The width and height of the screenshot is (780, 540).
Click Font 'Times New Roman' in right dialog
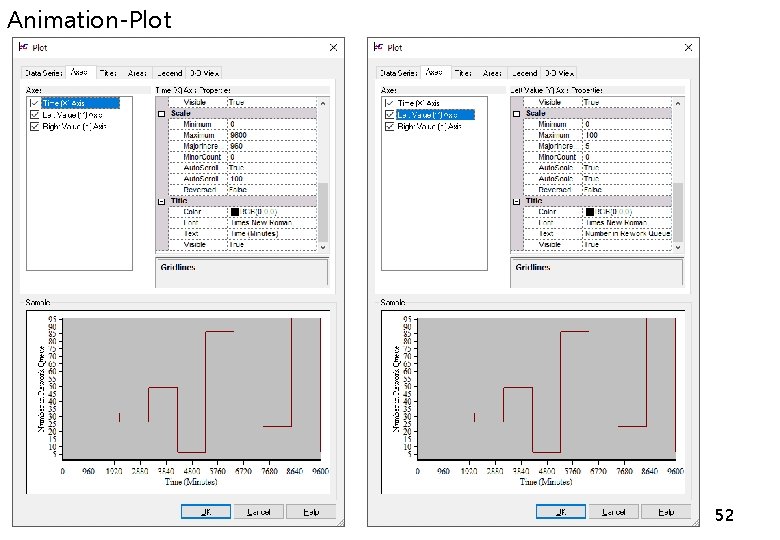[627, 223]
